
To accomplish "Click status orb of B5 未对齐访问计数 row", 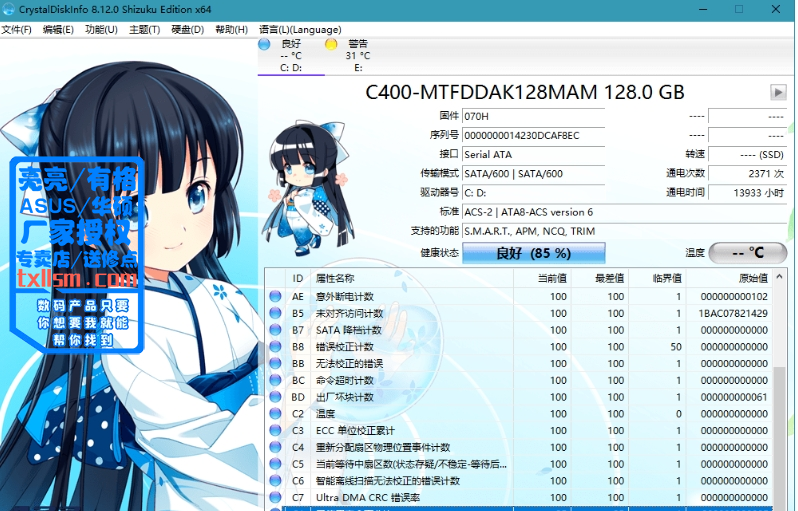I will click(x=275, y=313).
